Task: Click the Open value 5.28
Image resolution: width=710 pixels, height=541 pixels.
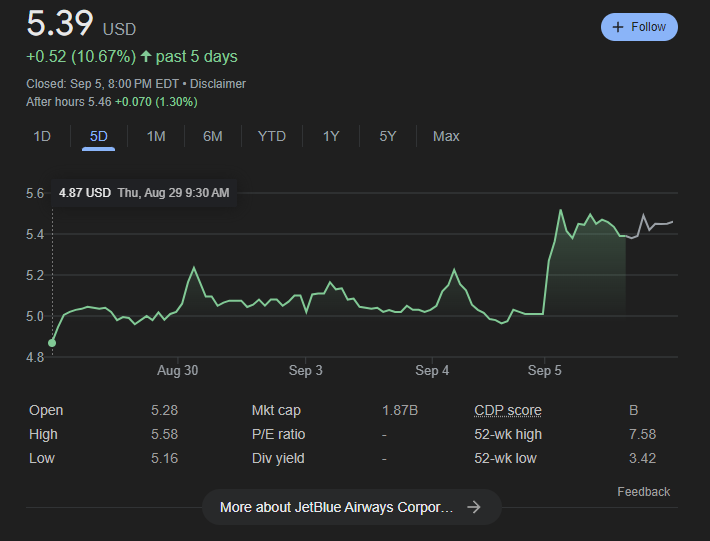Action: click(164, 410)
